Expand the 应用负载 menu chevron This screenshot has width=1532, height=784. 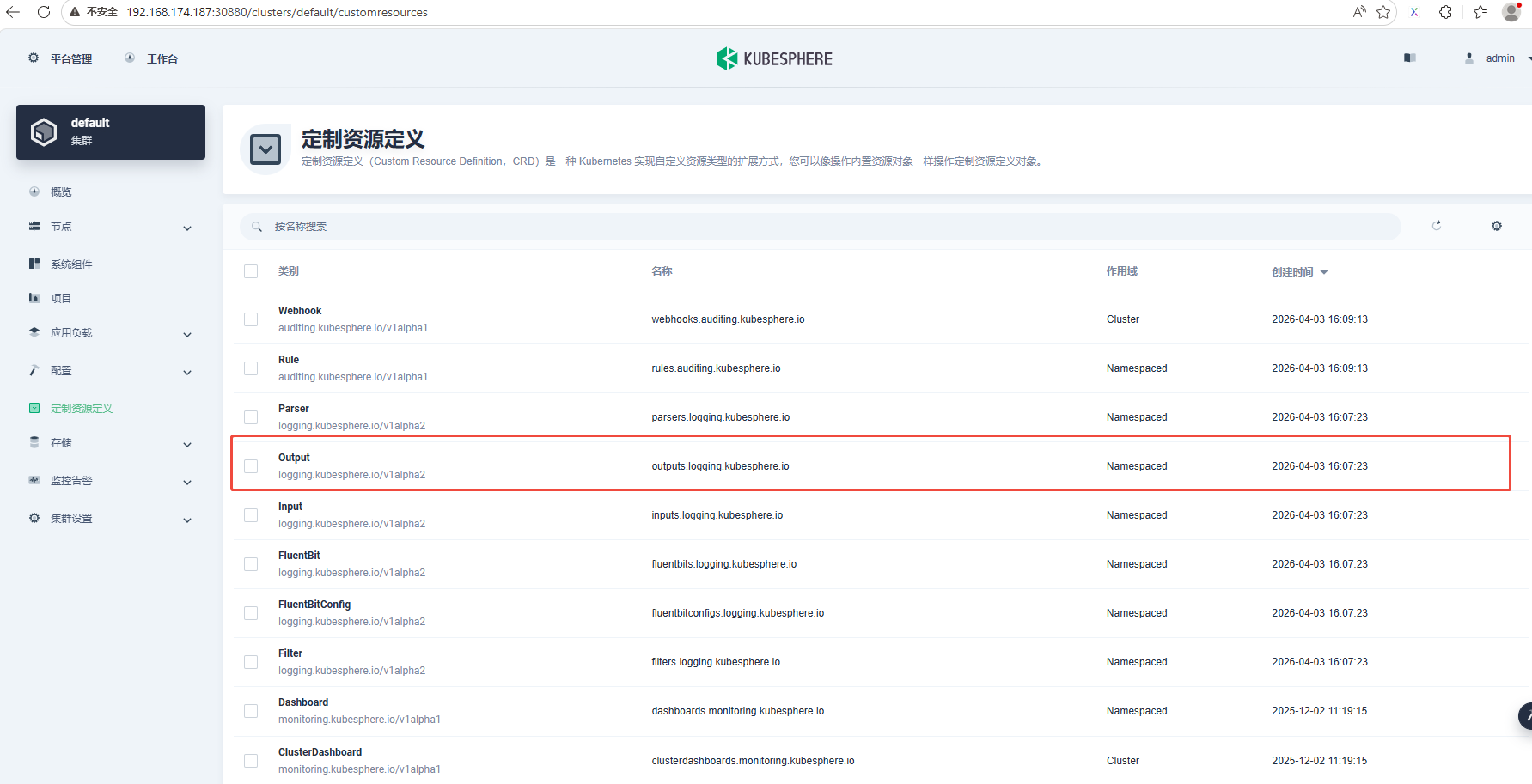click(x=187, y=335)
